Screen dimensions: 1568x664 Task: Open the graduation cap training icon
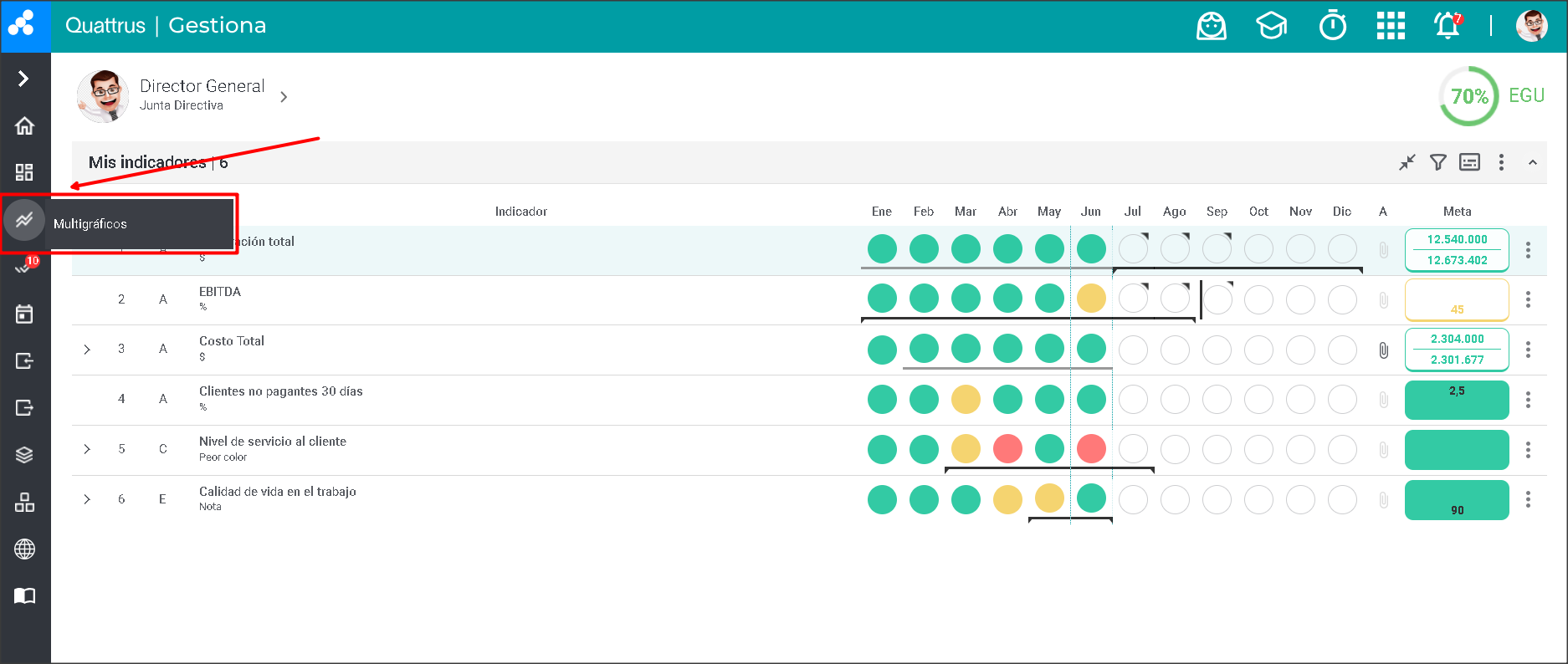tap(1271, 26)
